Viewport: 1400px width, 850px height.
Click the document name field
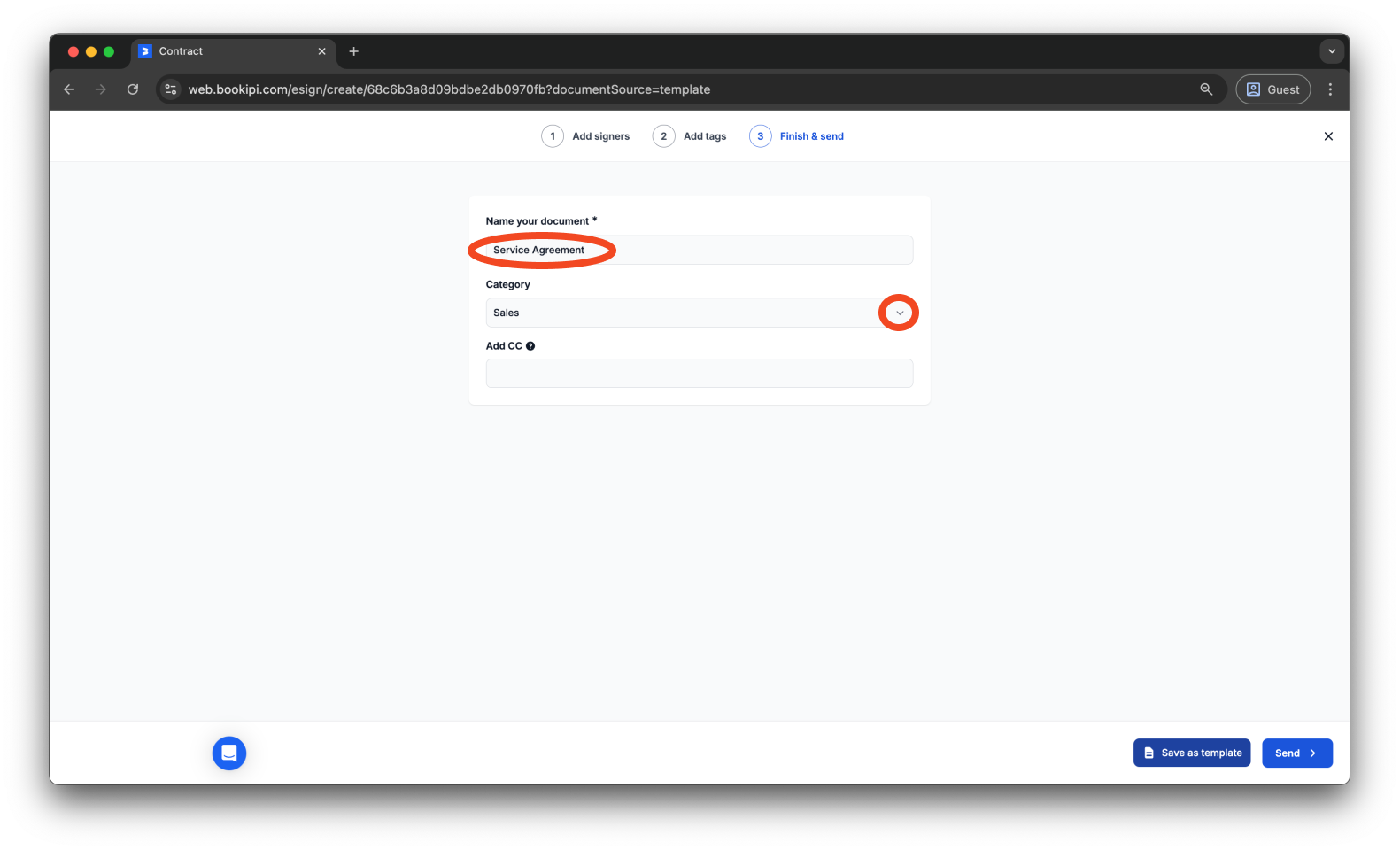tap(700, 251)
